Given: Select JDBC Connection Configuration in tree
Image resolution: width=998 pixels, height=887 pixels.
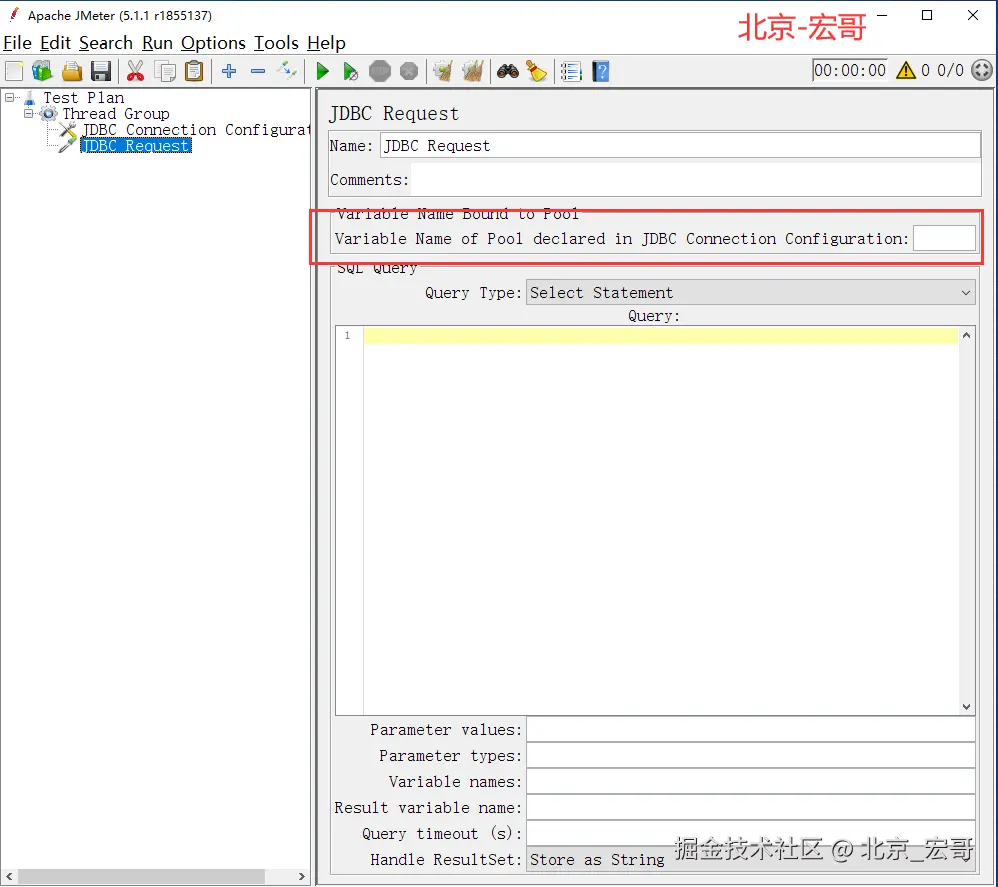Looking at the screenshot, I should click(195, 130).
